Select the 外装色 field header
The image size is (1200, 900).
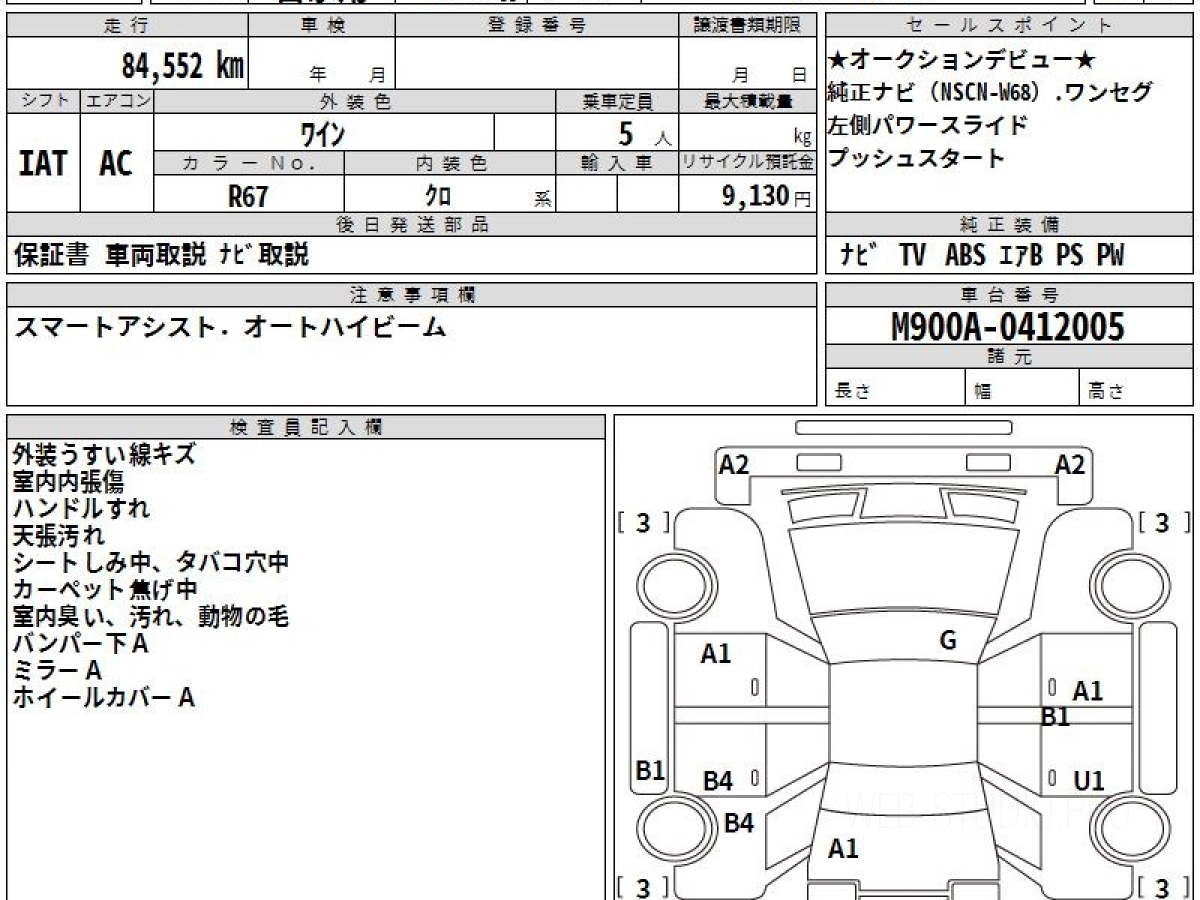point(355,101)
